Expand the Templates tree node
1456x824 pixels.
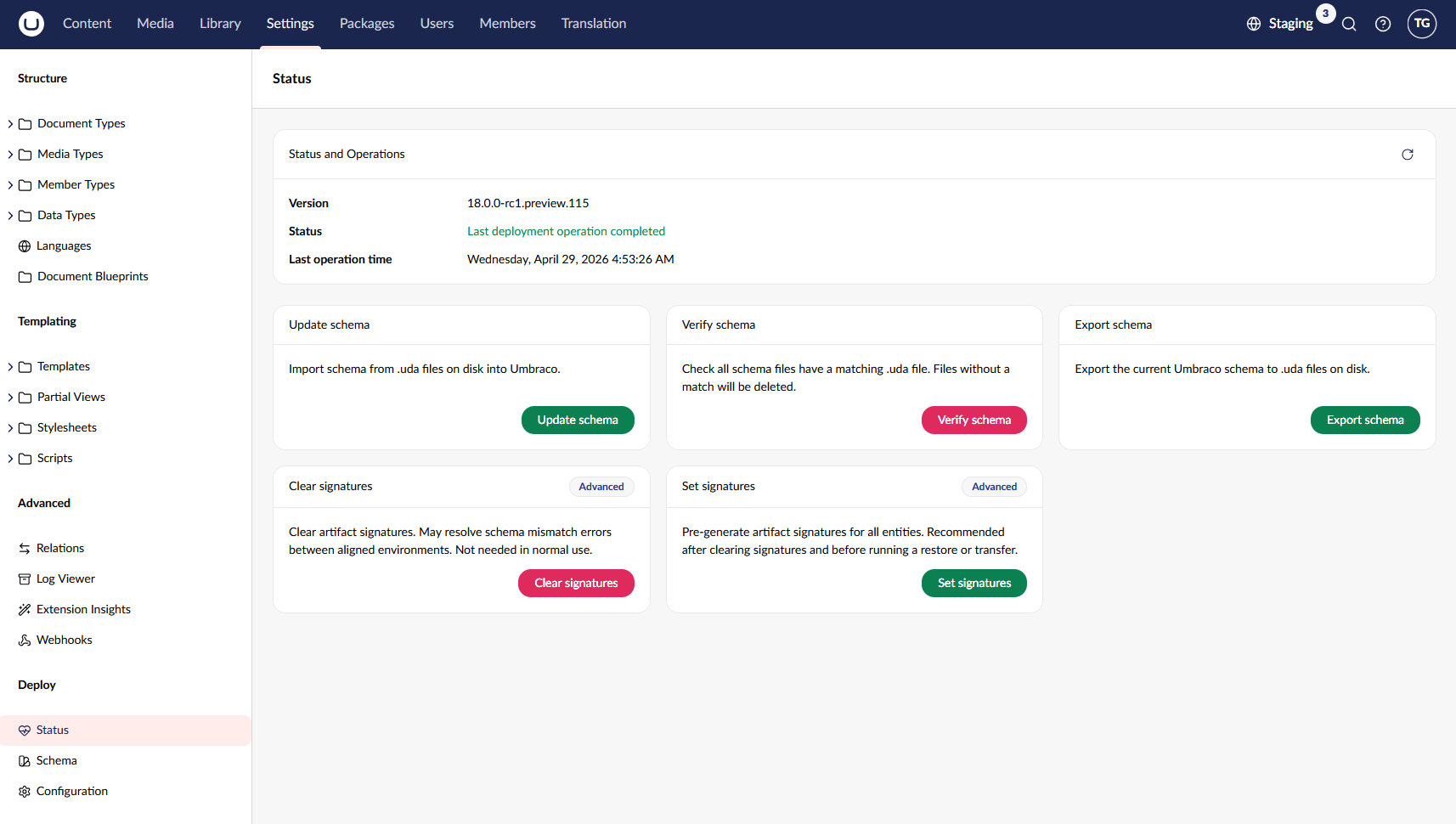pos(10,367)
